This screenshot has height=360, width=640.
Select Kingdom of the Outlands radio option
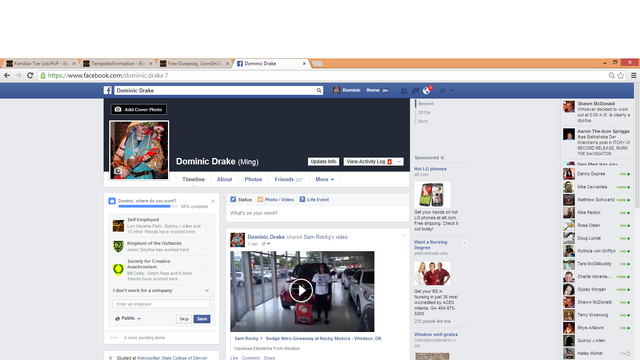207,246
